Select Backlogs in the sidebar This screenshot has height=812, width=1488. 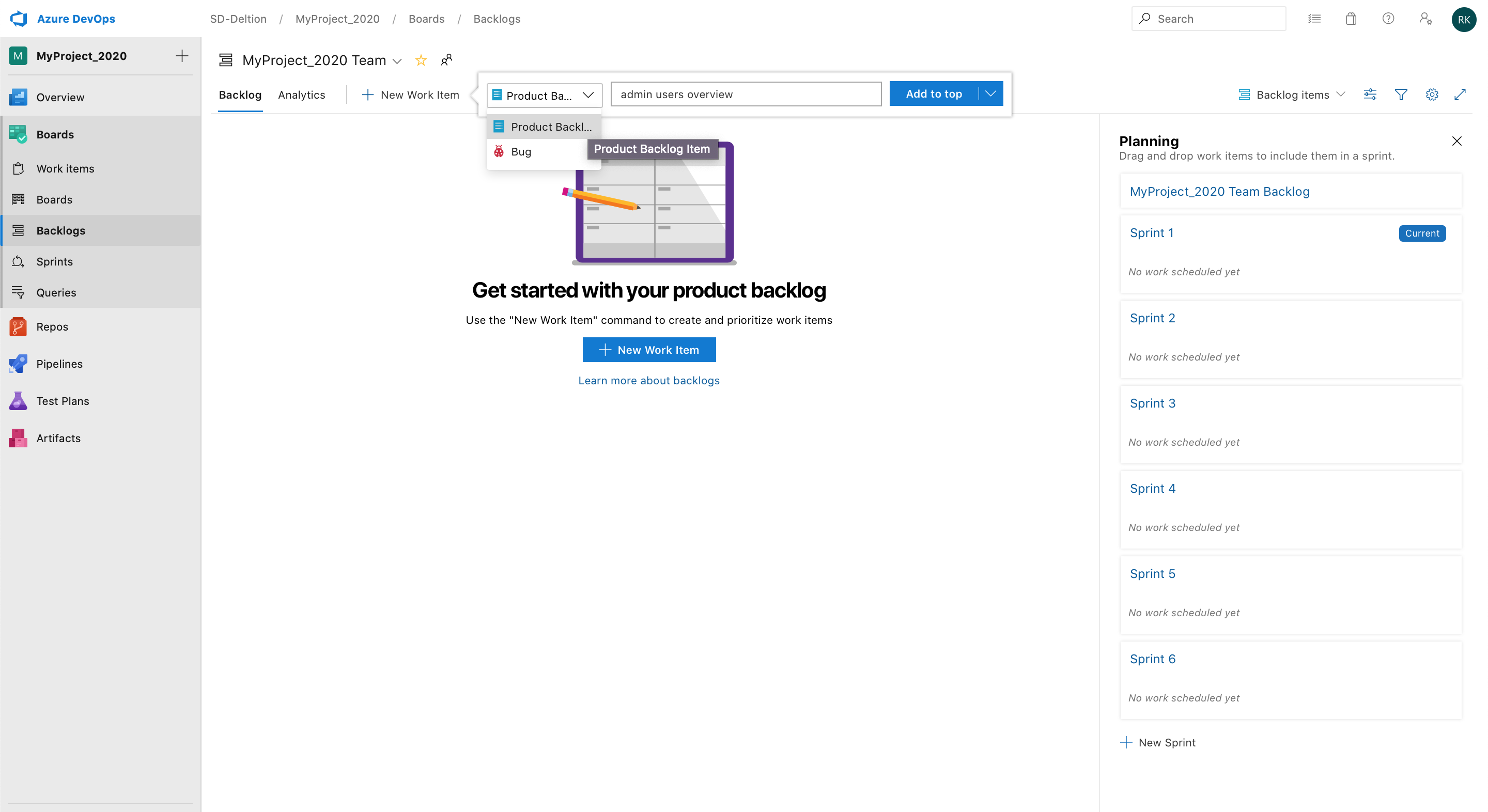pyautogui.click(x=101, y=230)
